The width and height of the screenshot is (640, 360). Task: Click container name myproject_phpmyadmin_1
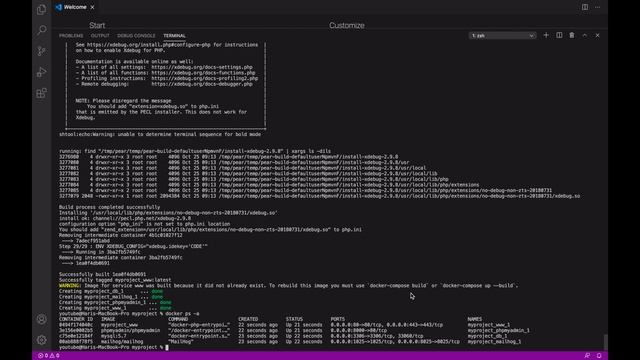[x=498, y=331]
